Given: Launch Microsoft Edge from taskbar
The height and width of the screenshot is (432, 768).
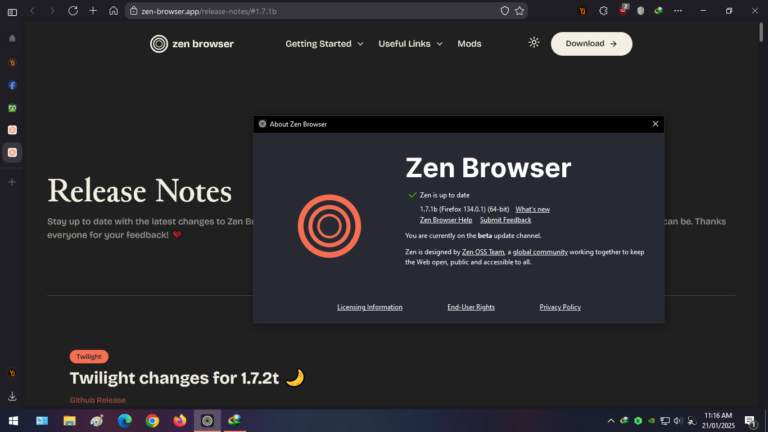Looking at the screenshot, I should [x=124, y=421].
